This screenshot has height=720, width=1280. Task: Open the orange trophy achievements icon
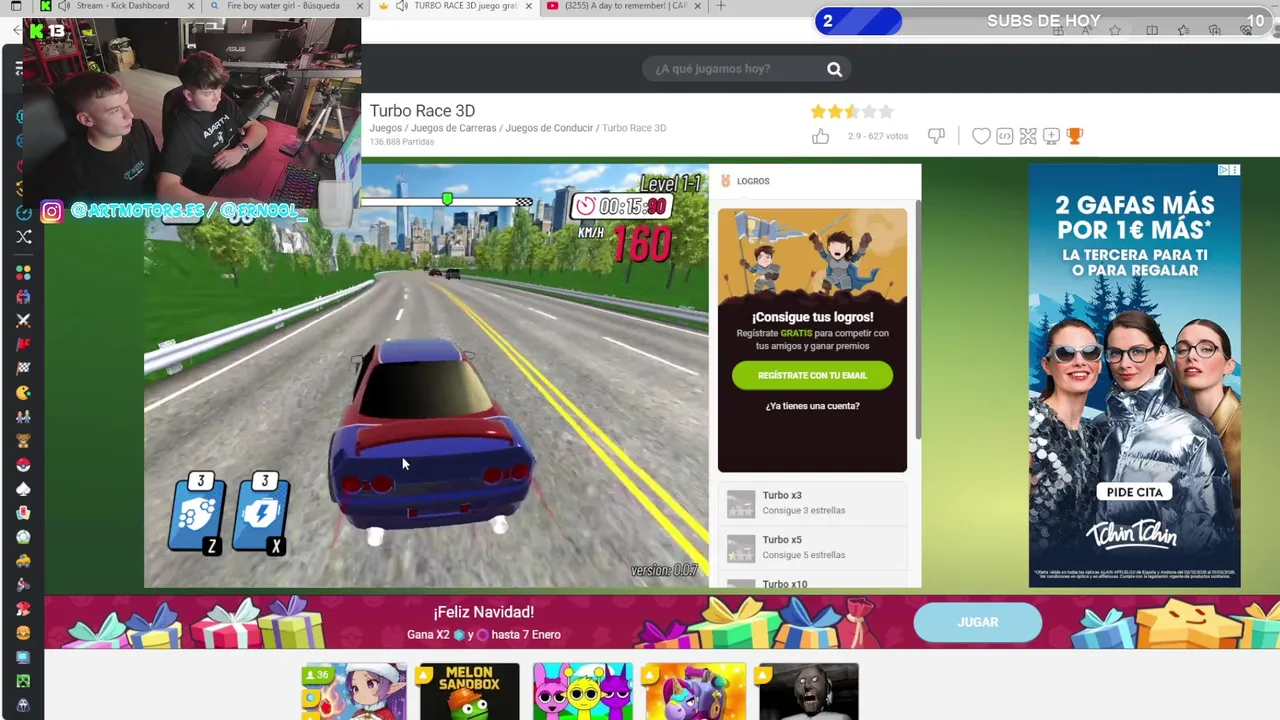click(1075, 136)
